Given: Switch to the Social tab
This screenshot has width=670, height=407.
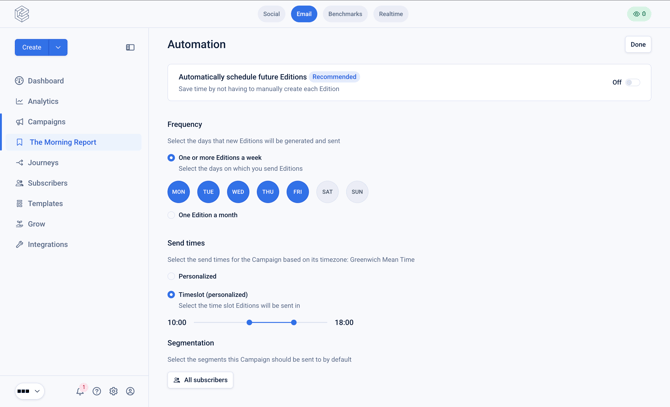Looking at the screenshot, I should [271, 14].
